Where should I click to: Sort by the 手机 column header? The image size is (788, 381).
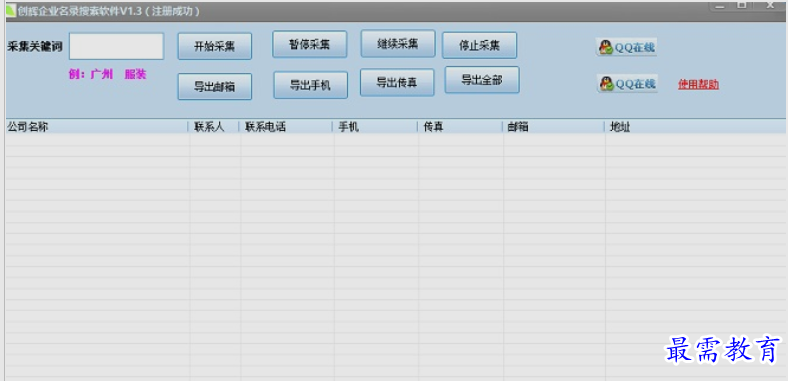375,127
